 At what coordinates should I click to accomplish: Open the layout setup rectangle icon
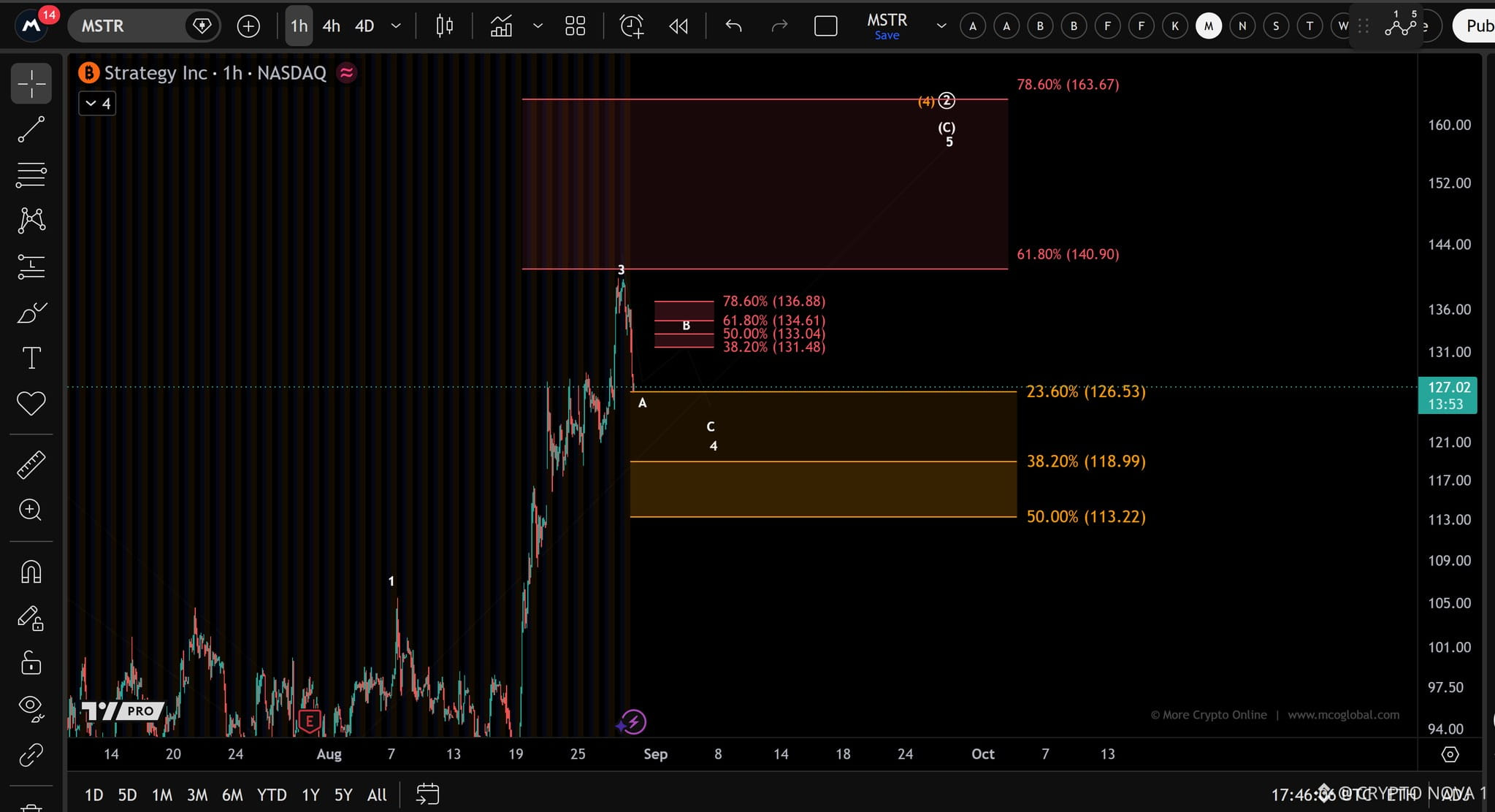coord(825,26)
